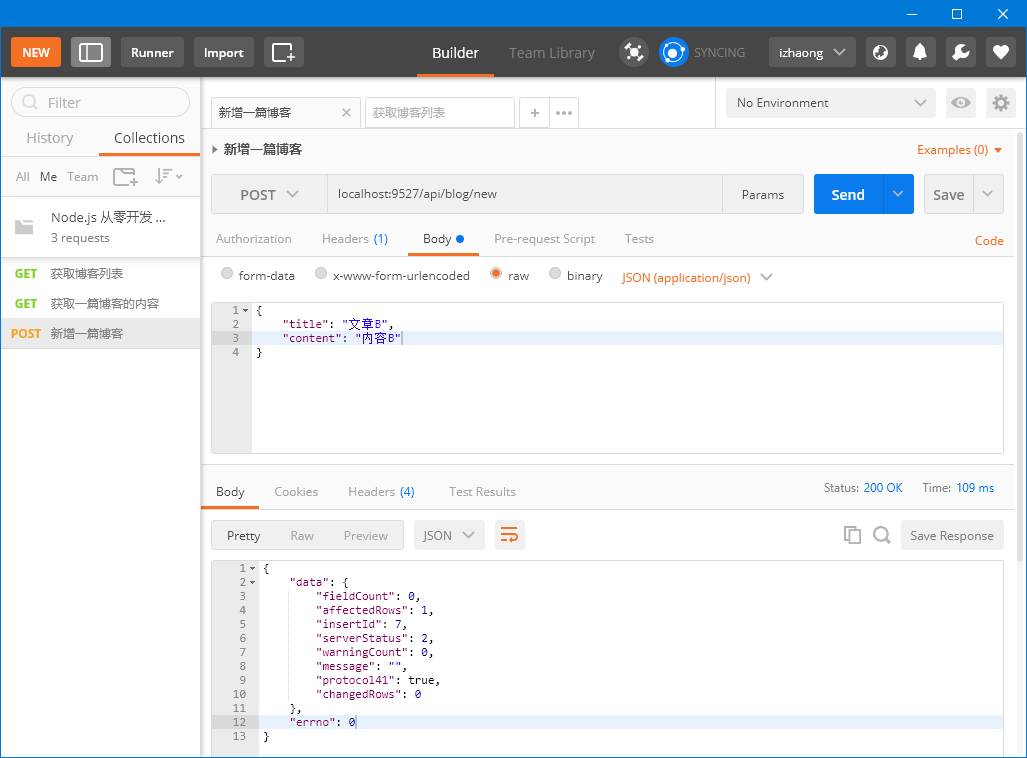Open the request Headers (1) tab
Screen dimensions: 1027x758
pyautogui.click(x=355, y=239)
